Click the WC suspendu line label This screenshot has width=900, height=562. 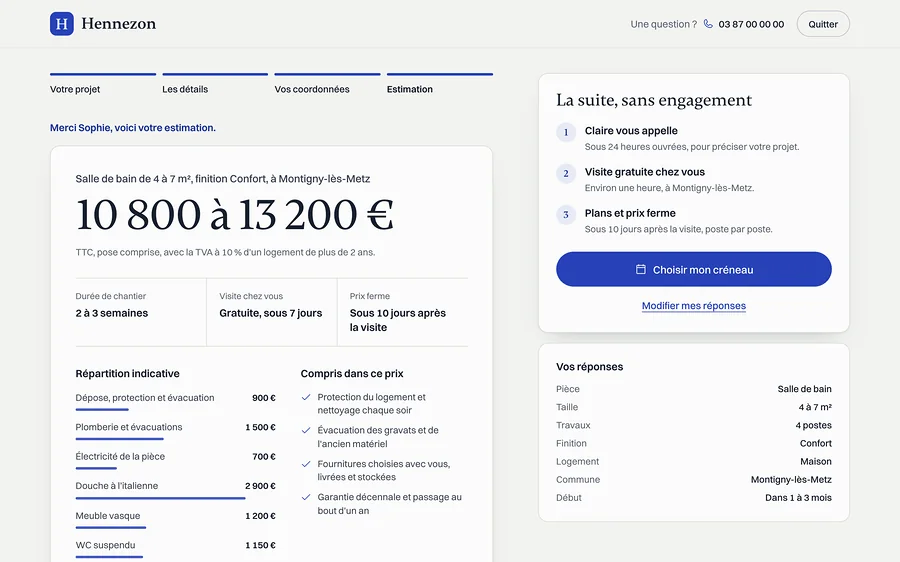[106, 545]
